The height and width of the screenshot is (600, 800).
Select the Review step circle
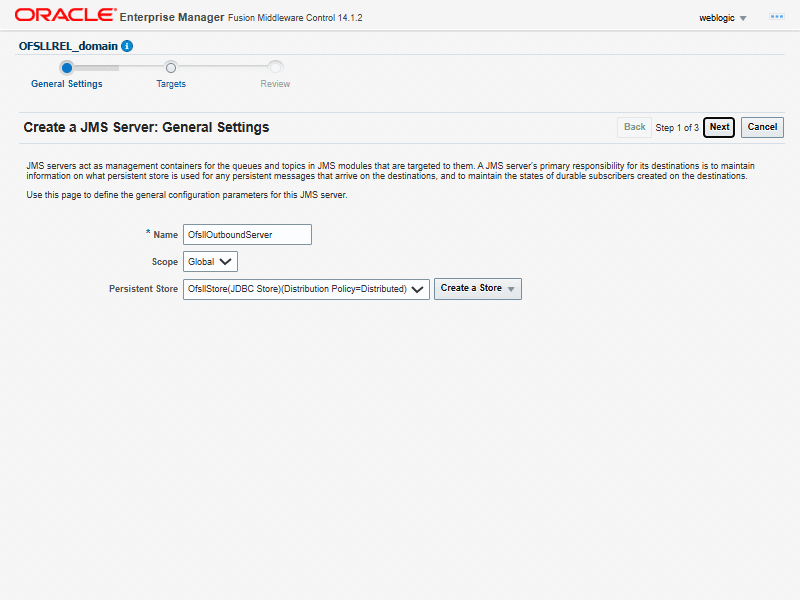tap(275, 67)
